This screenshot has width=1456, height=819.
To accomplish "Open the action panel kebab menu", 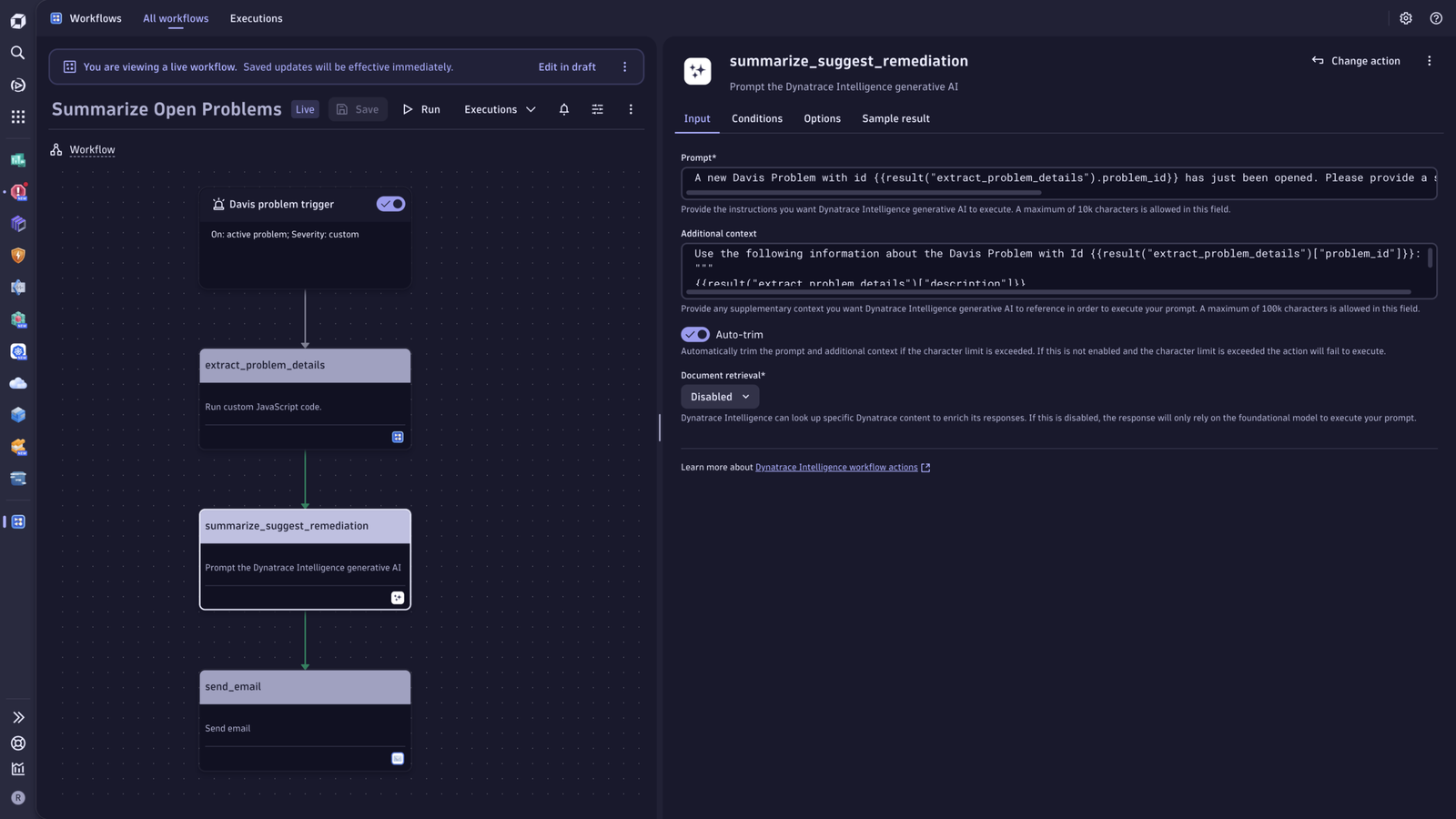I will click(1429, 61).
